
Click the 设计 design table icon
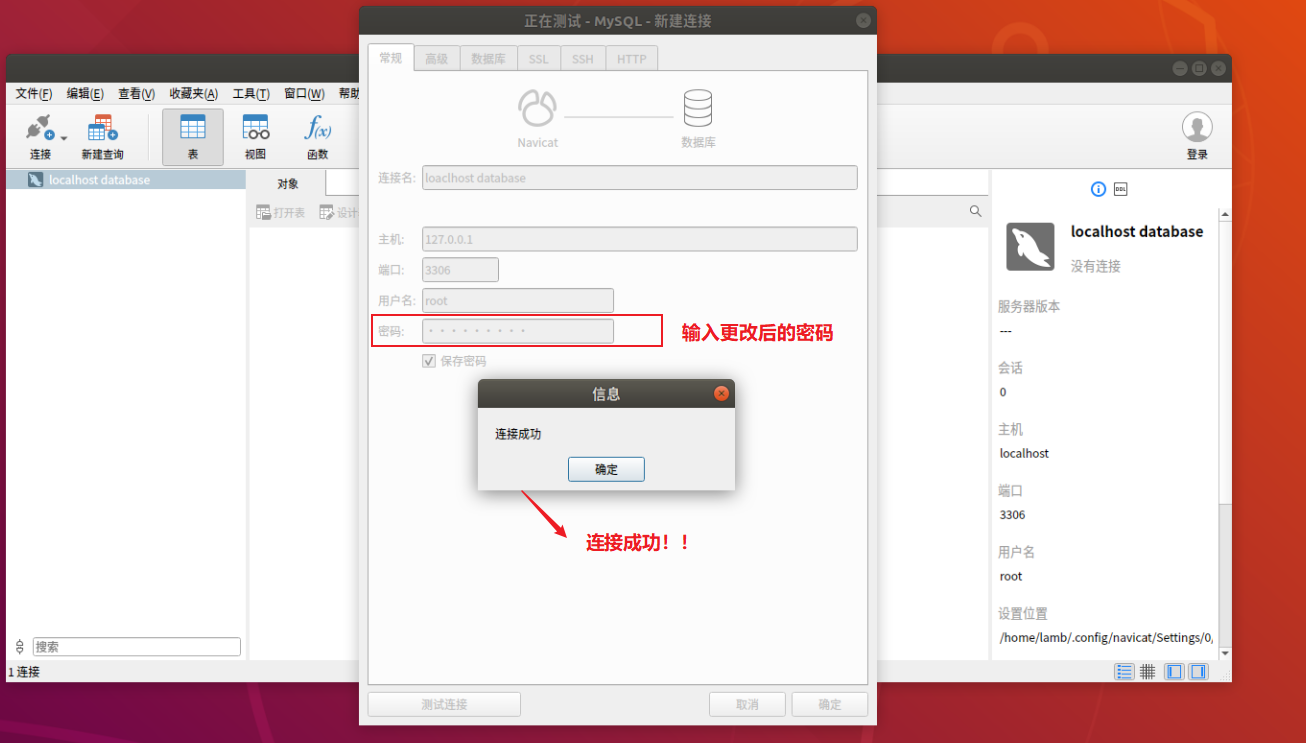326,213
